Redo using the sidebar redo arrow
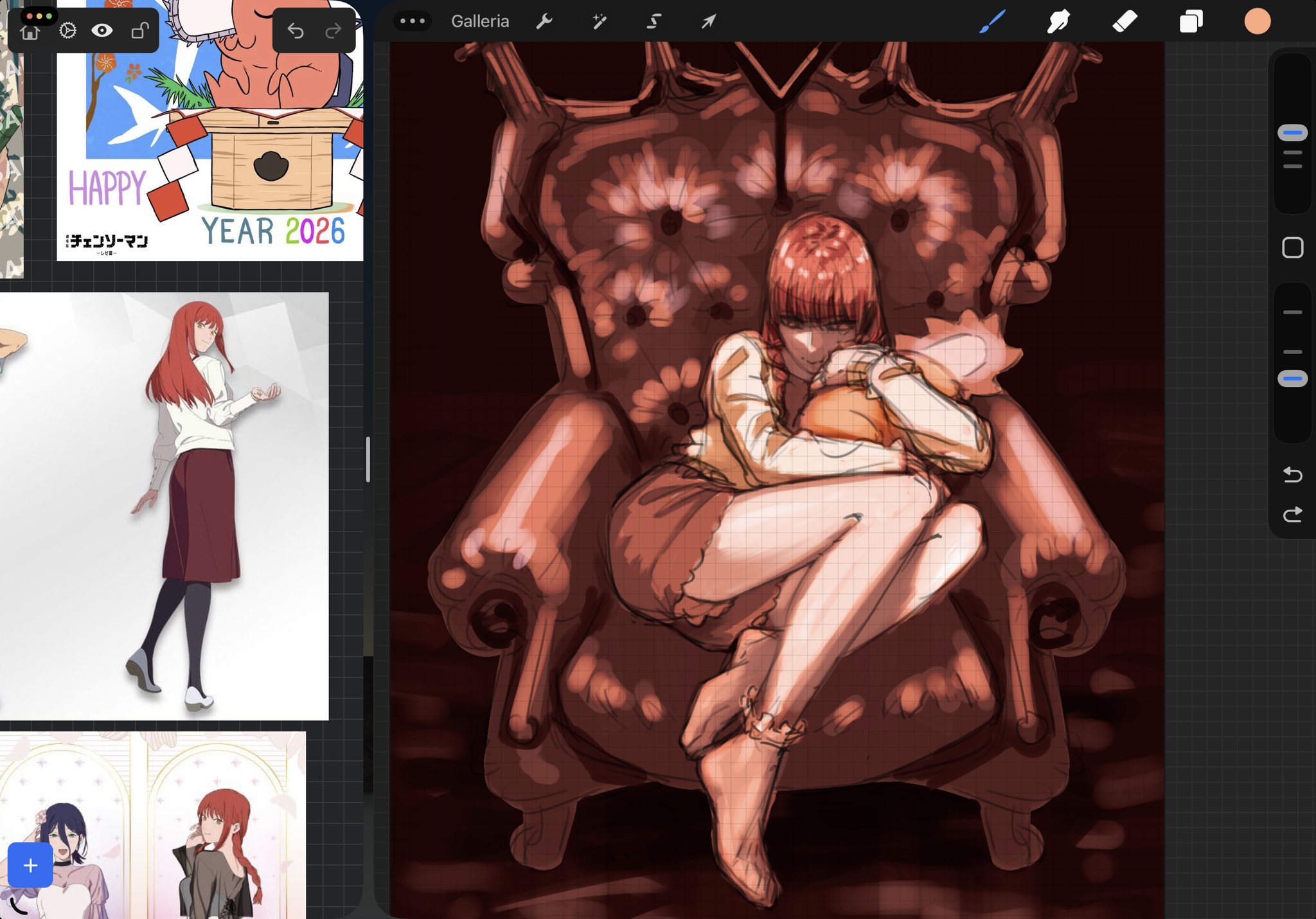 tap(1292, 515)
